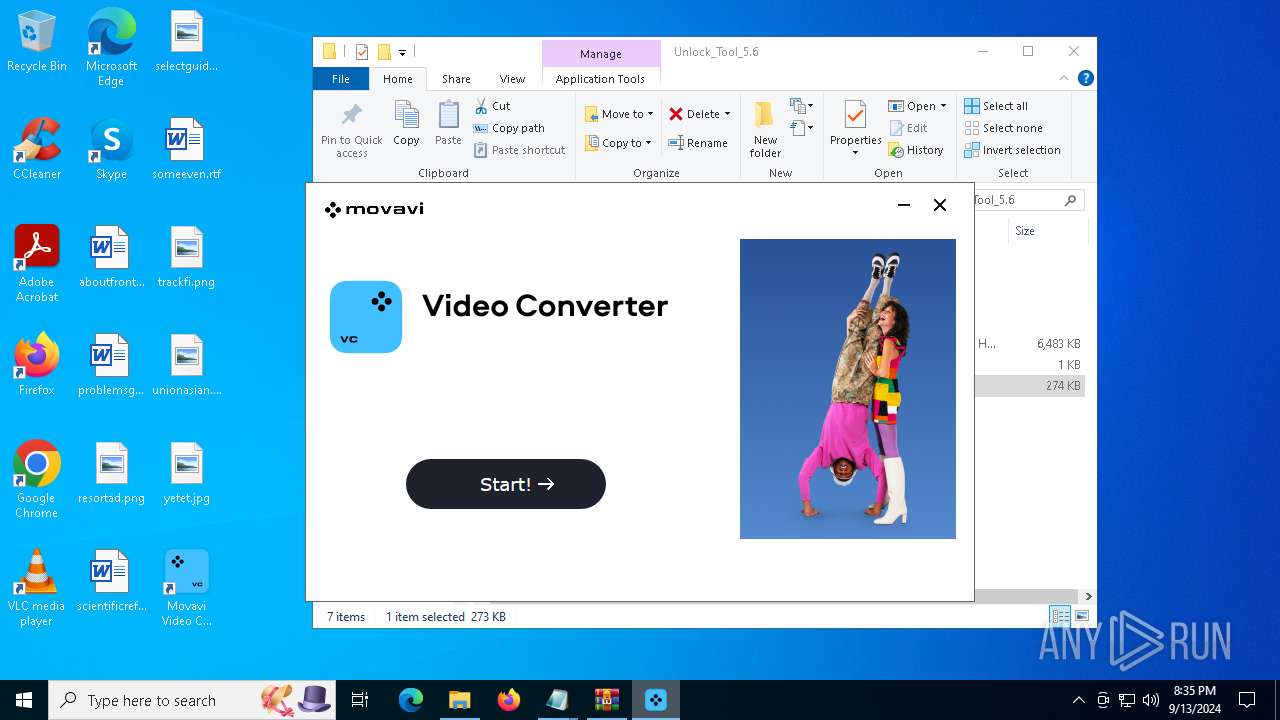This screenshot has height=720, width=1280.
Task: Click the Start! button in Movavi installer
Action: pyautogui.click(x=506, y=484)
